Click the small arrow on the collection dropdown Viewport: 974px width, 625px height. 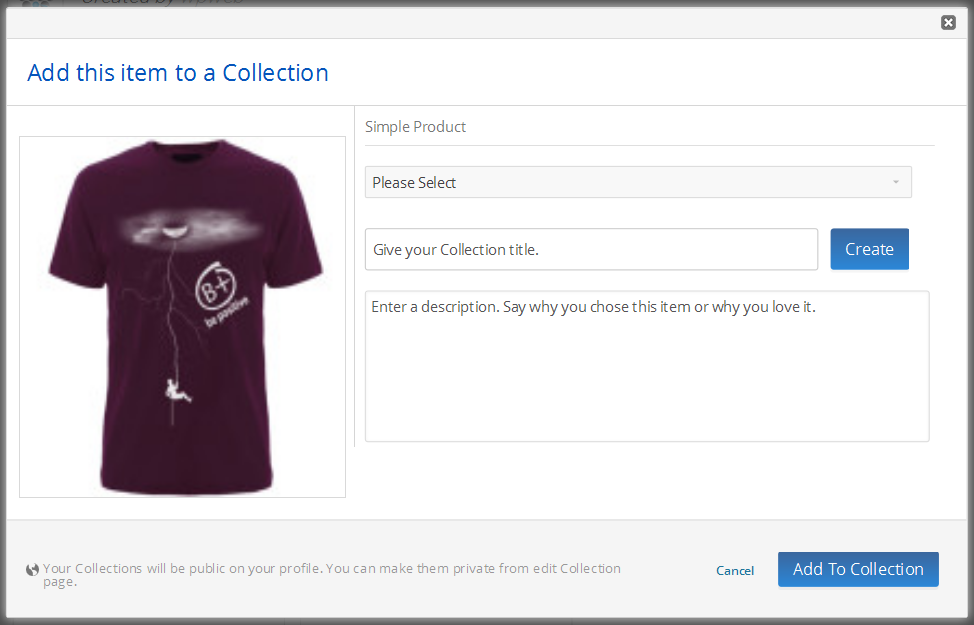point(896,182)
